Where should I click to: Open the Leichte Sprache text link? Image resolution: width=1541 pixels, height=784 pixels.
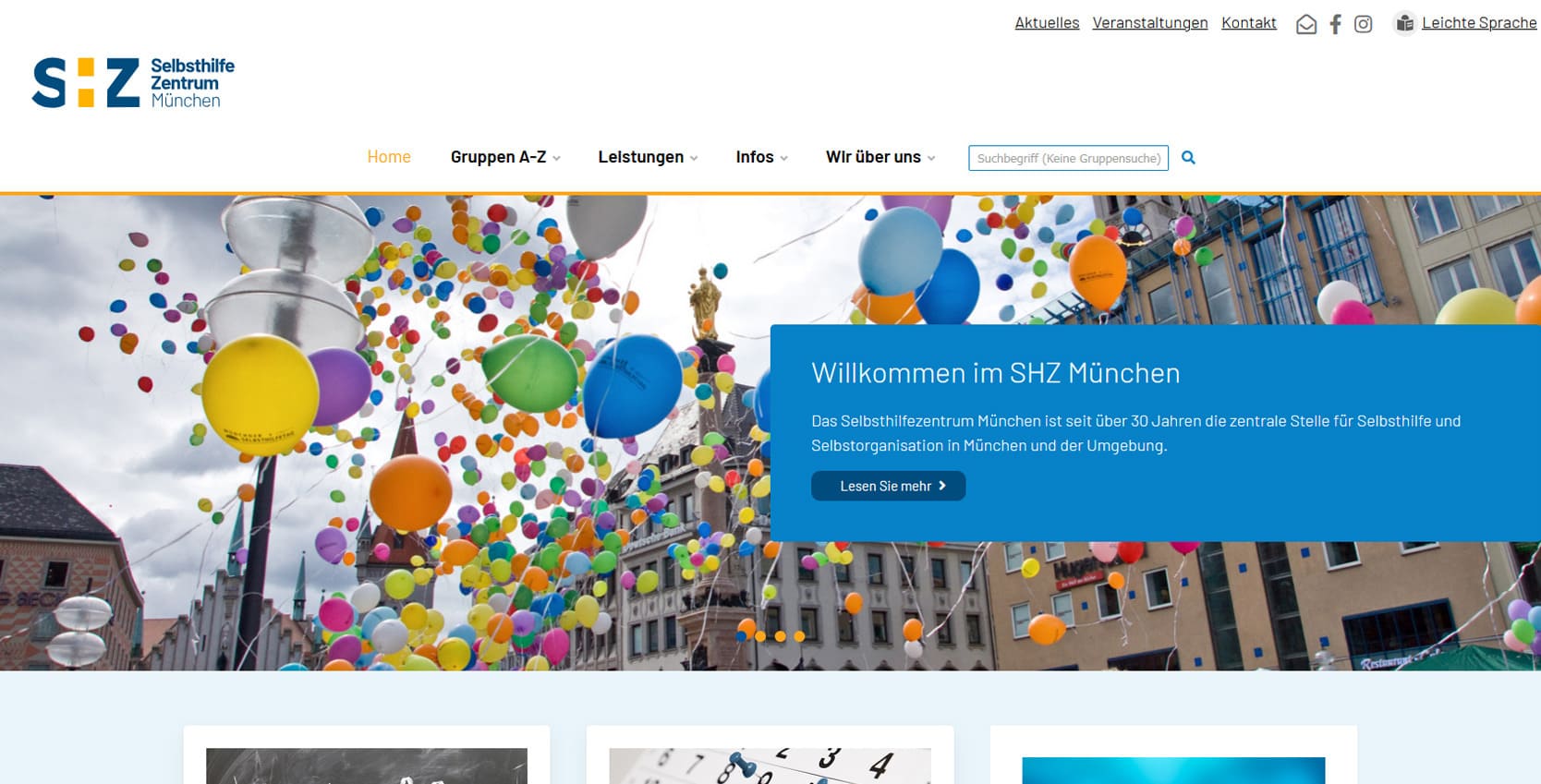1478,23
